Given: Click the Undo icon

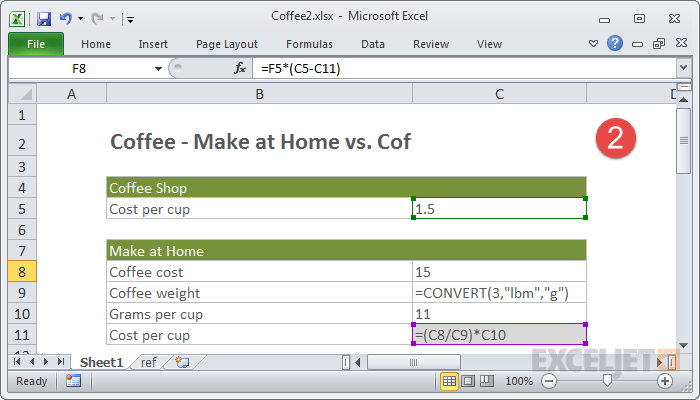Looking at the screenshot, I should (66, 19).
